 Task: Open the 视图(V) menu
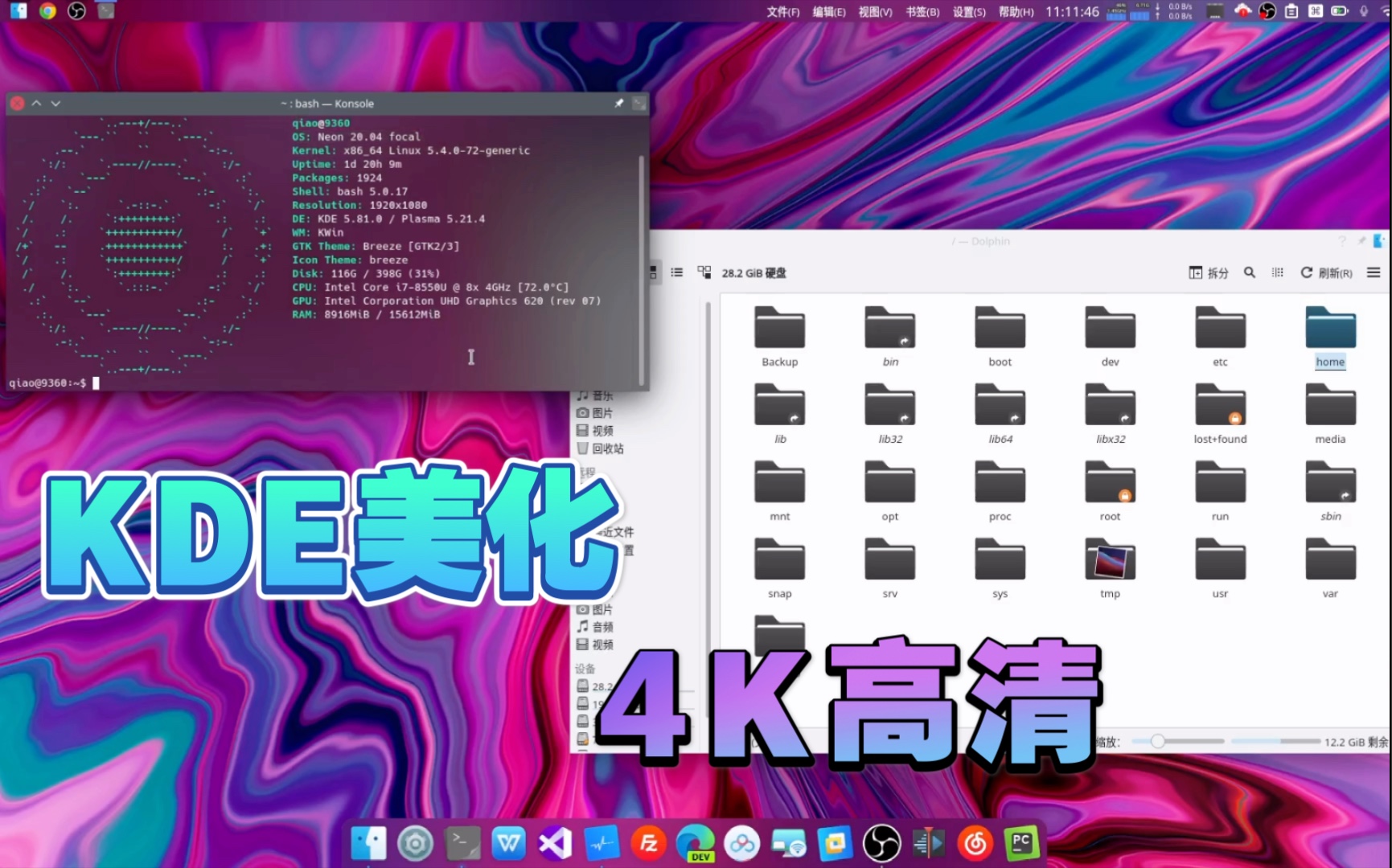(876, 11)
